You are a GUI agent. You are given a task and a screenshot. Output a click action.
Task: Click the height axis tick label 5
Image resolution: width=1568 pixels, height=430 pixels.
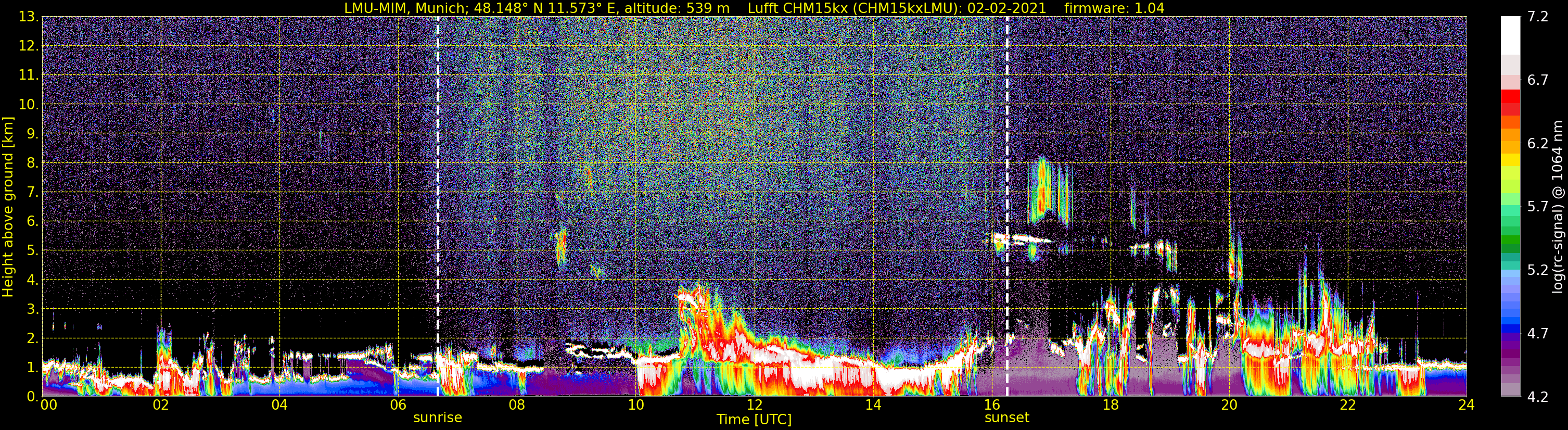pos(33,250)
